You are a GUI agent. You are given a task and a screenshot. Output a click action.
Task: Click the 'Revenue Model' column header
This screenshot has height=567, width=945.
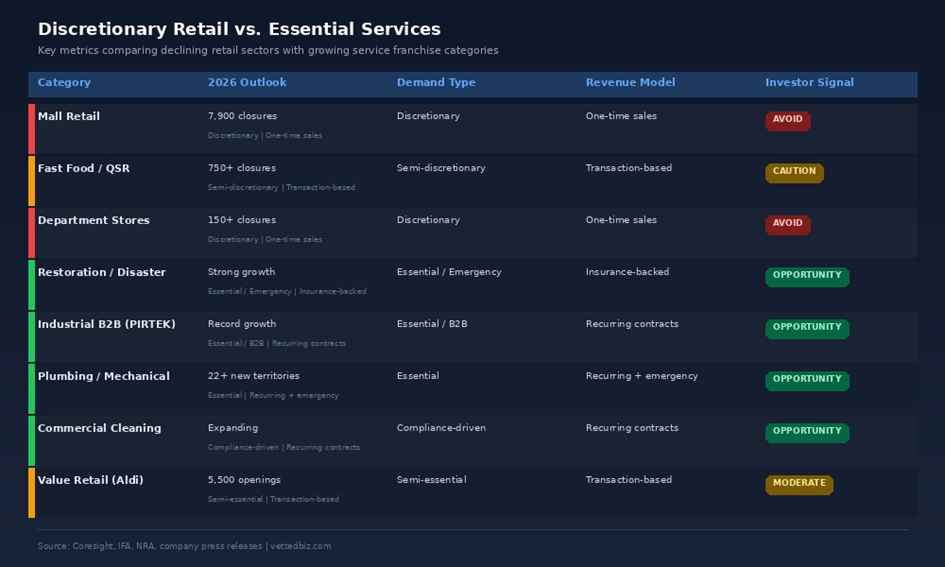pyautogui.click(x=630, y=83)
